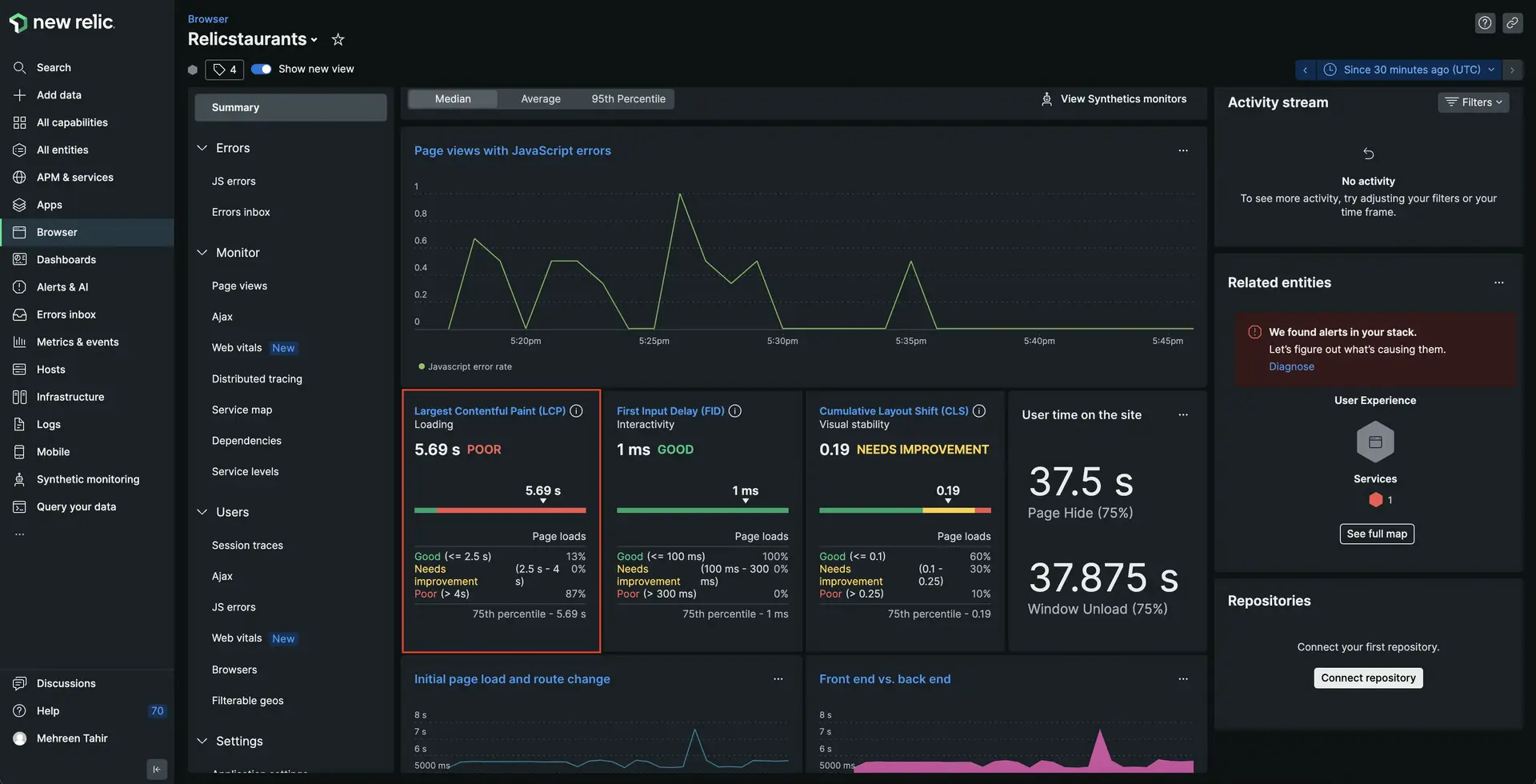Screen dimensions: 1536x784
Task: Open the tags count badge
Action: [224, 70]
